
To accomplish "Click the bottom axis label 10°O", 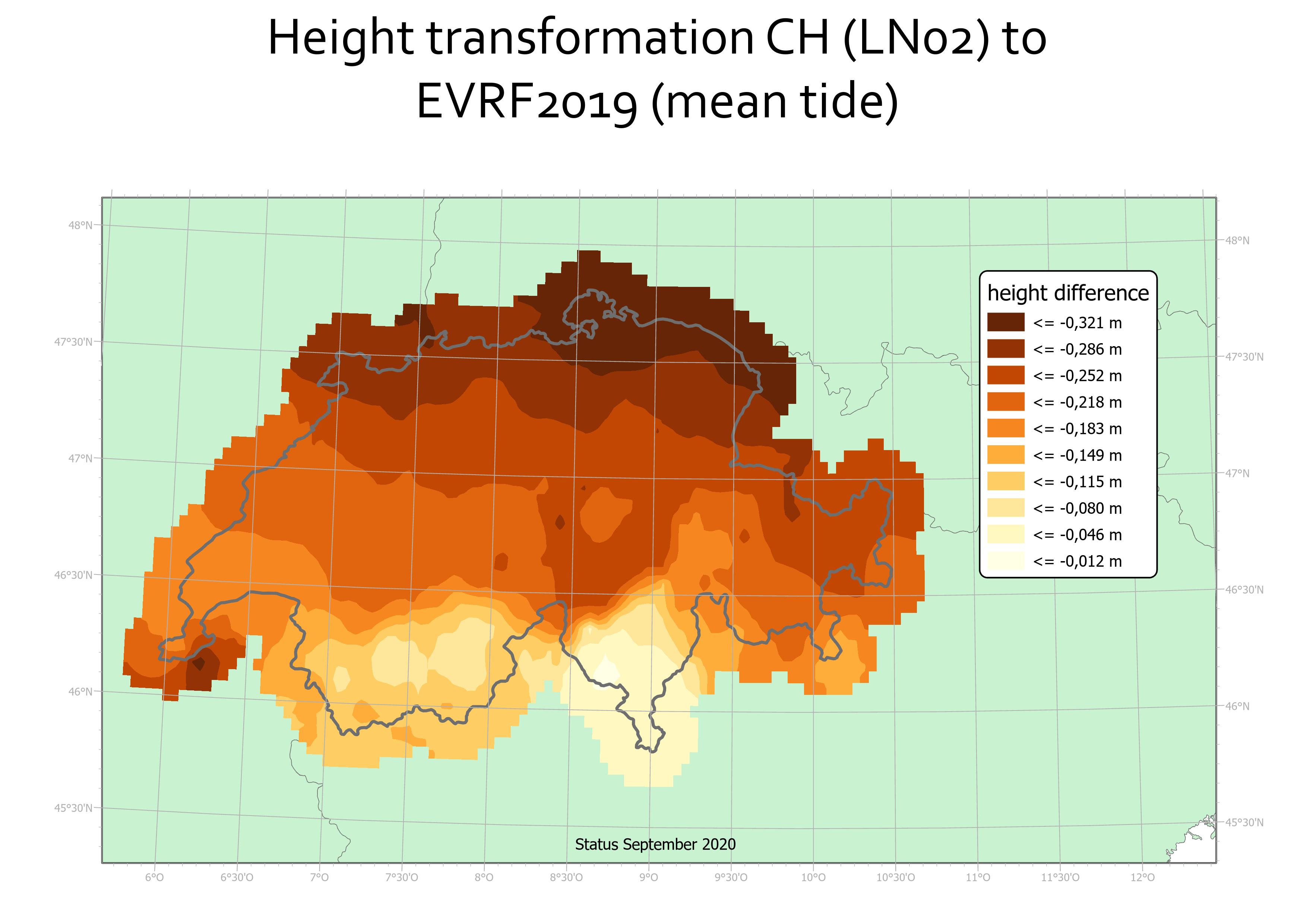I will point(813,877).
